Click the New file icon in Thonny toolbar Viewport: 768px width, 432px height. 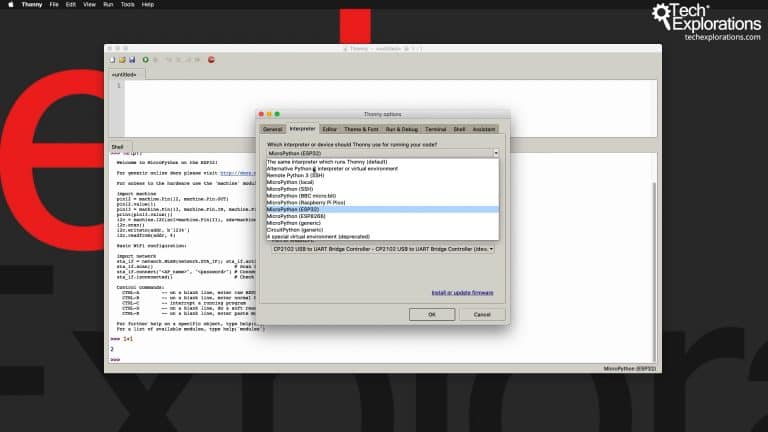point(113,60)
